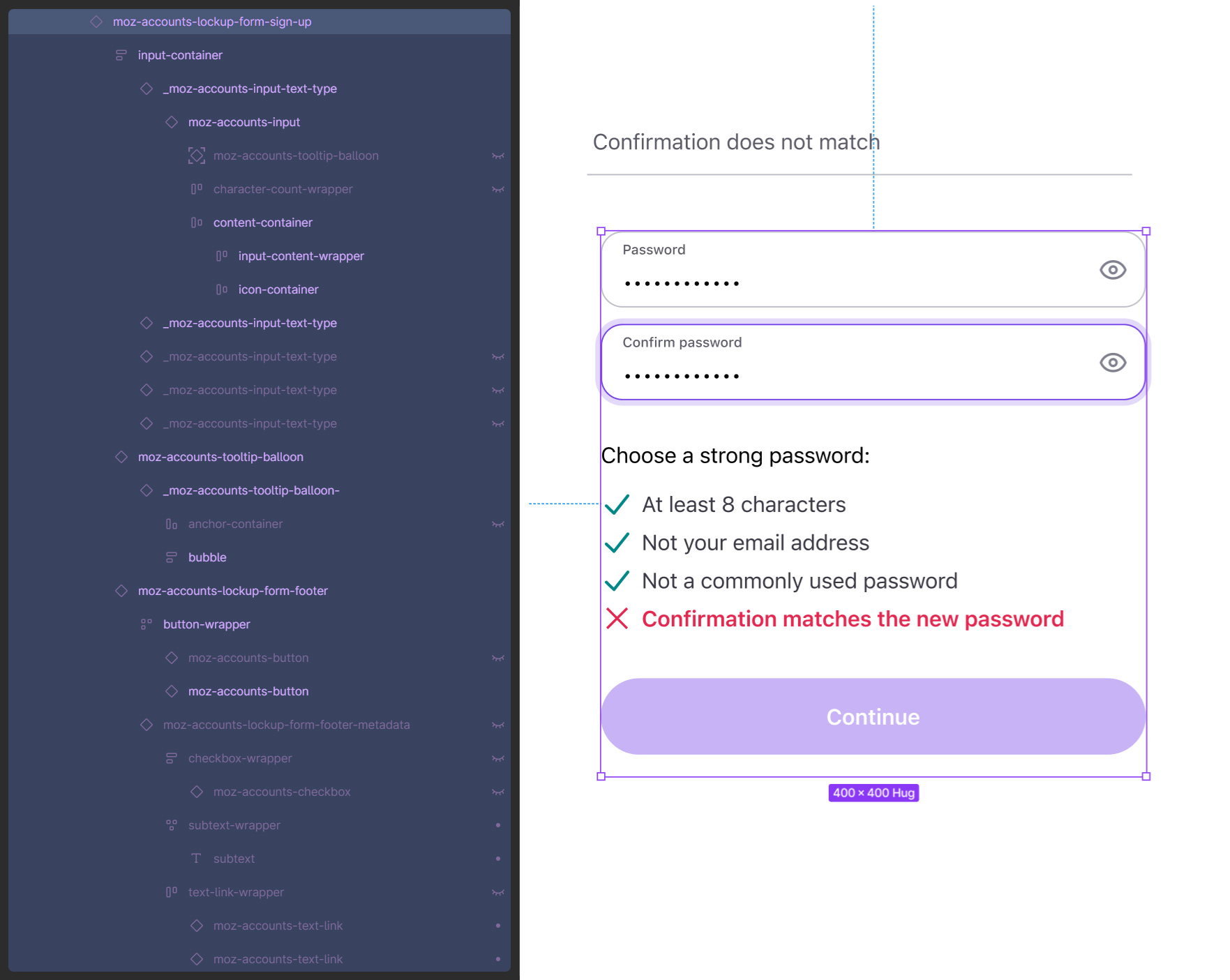Click the red Confirmation matches the new password text
This screenshot has height=980, width=1230.
tap(852, 619)
